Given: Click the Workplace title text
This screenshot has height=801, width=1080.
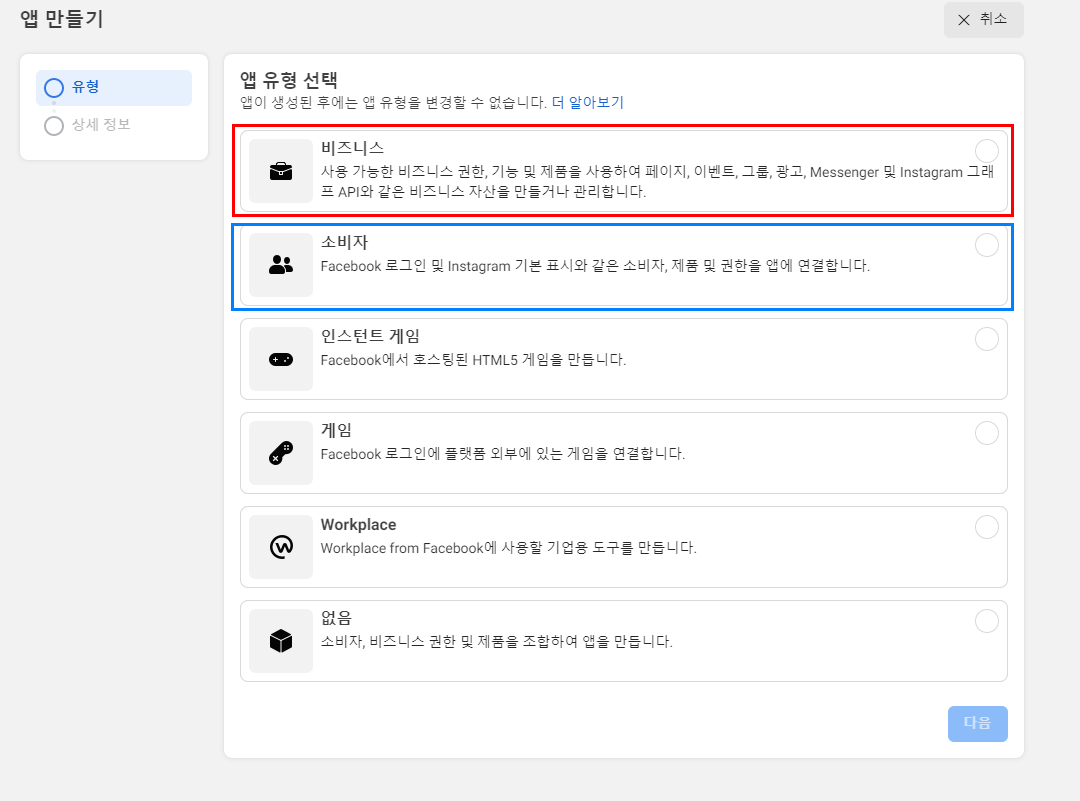Looking at the screenshot, I should [x=358, y=524].
